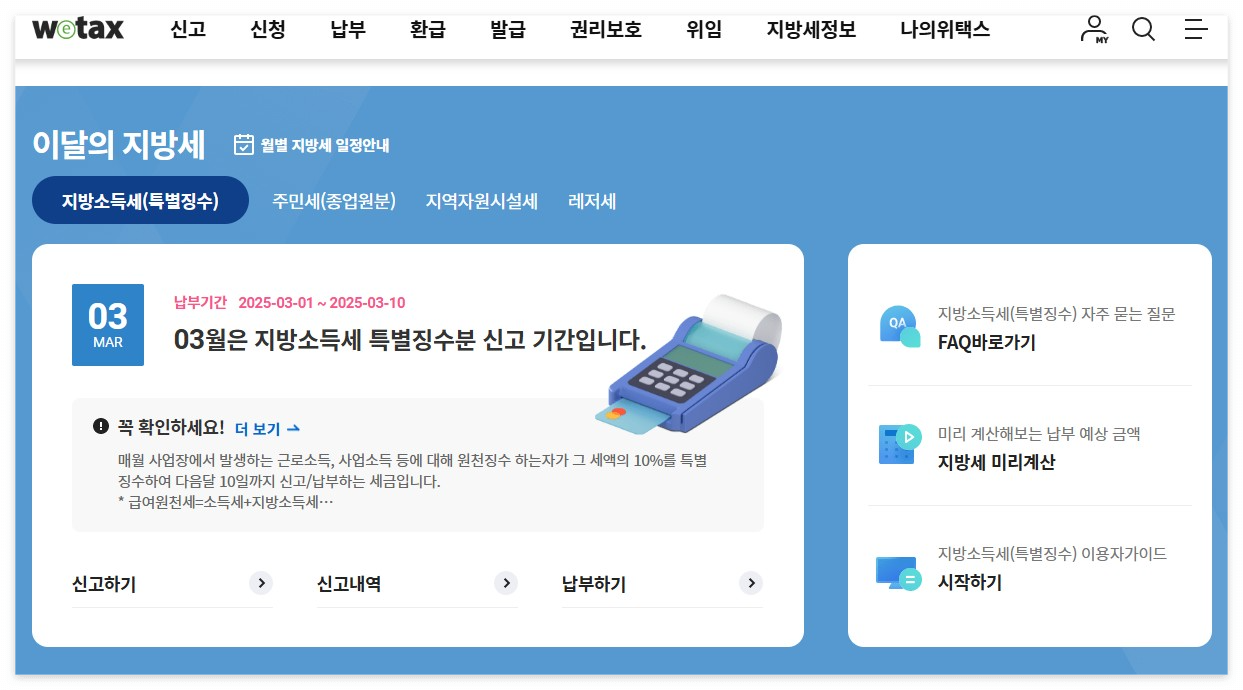The height and width of the screenshot is (690, 1243).
Task: Click the 03 MAR date badge
Action: coord(108,325)
